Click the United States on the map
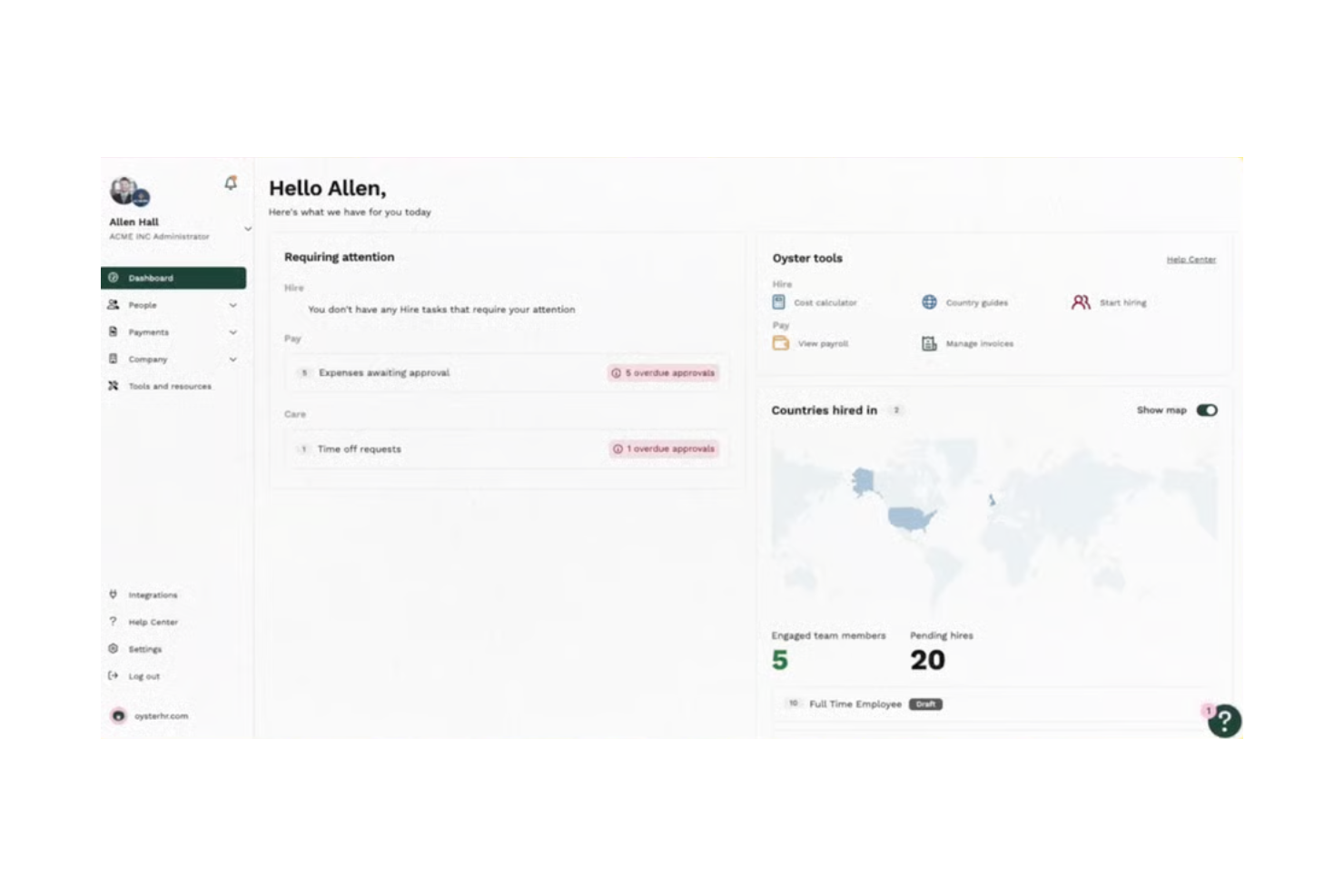Image resolution: width=1344 pixels, height=896 pixels. [x=911, y=518]
